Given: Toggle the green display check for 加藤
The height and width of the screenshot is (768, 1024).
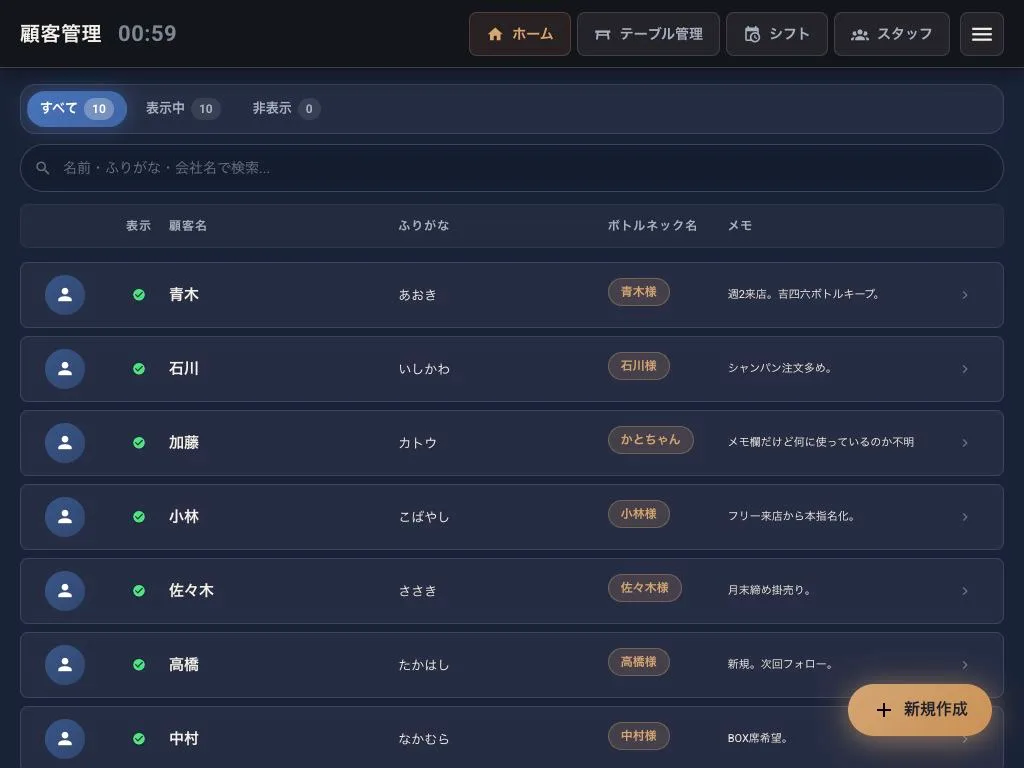Looking at the screenshot, I should click(138, 443).
